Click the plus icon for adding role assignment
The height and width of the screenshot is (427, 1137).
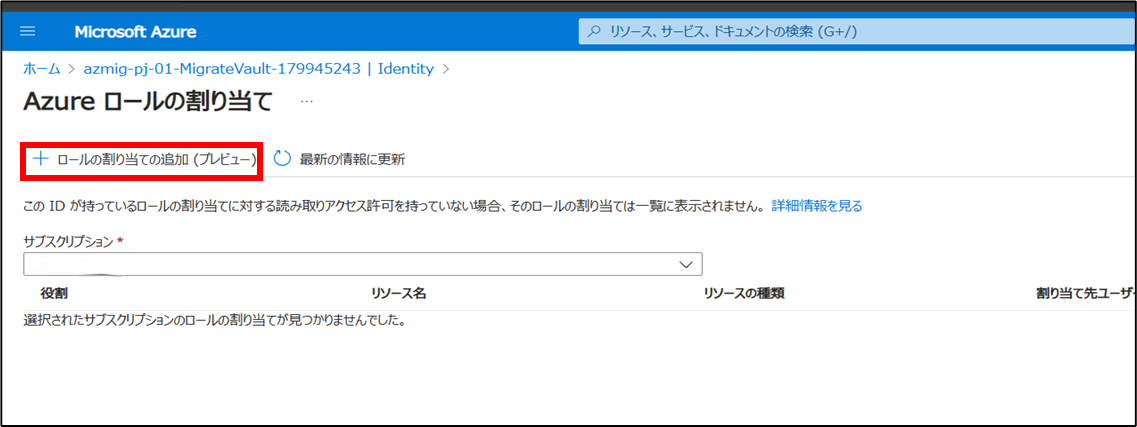tap(41, 159)
